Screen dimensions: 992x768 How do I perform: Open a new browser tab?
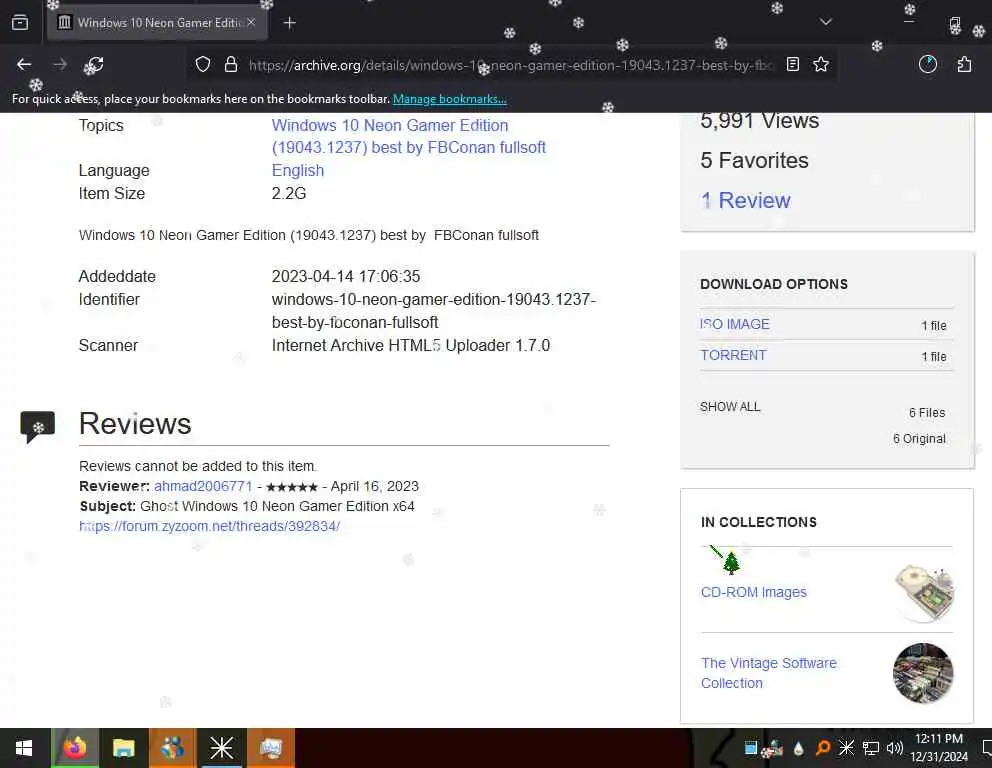(290, 23)
